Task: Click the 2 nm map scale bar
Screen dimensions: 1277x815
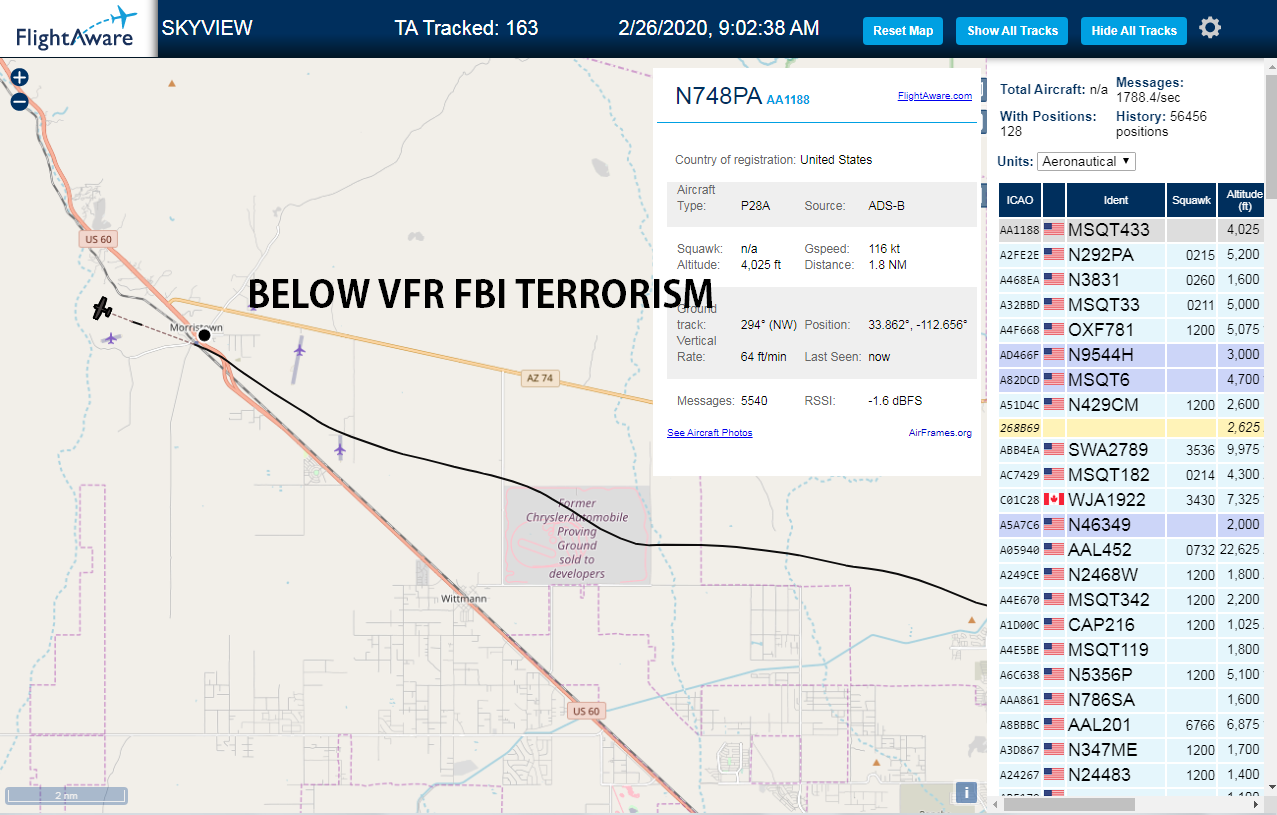Action: (x=66, y=796)
